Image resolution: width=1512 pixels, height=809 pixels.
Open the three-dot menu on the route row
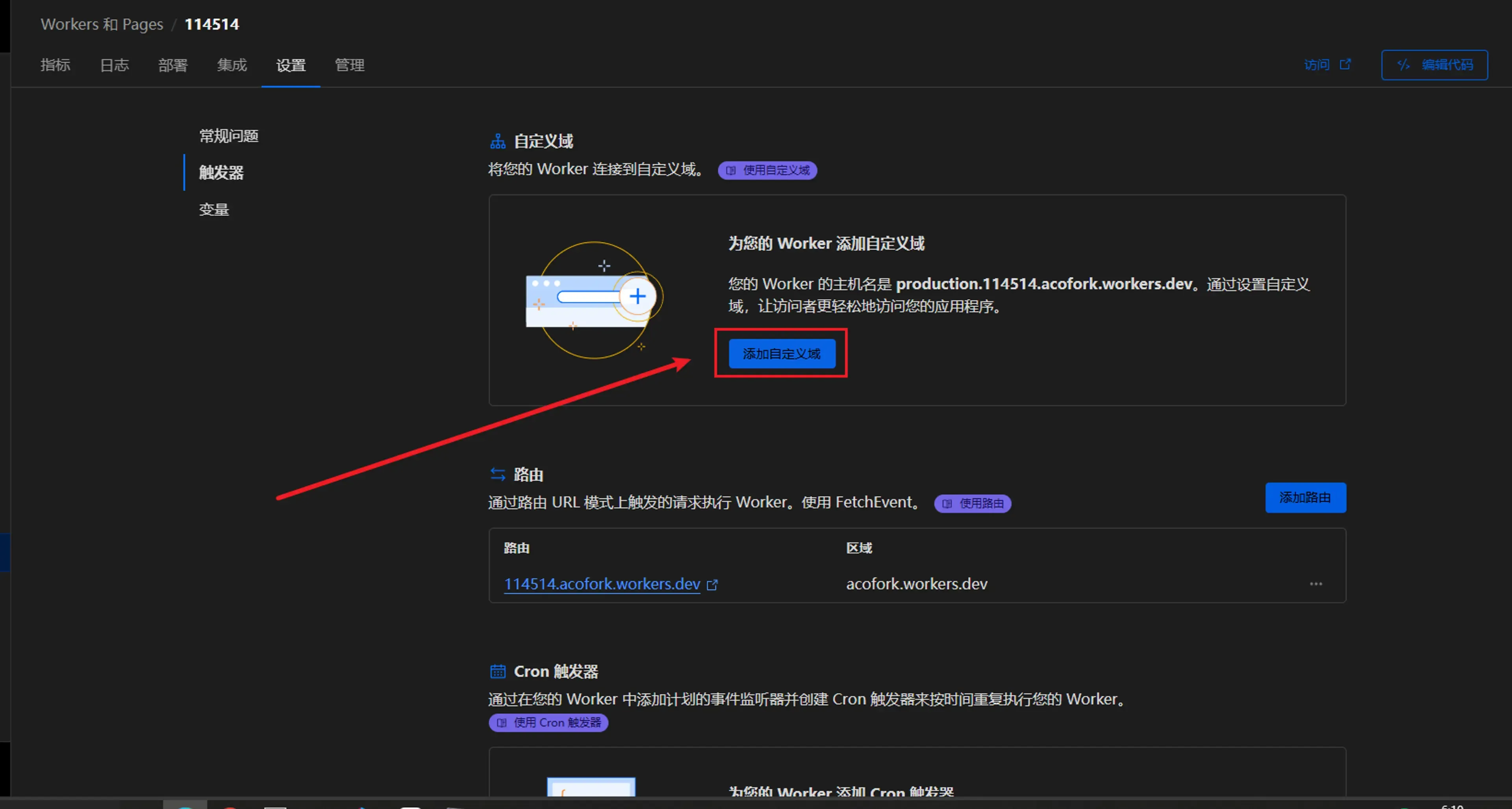coord(1316,584)
